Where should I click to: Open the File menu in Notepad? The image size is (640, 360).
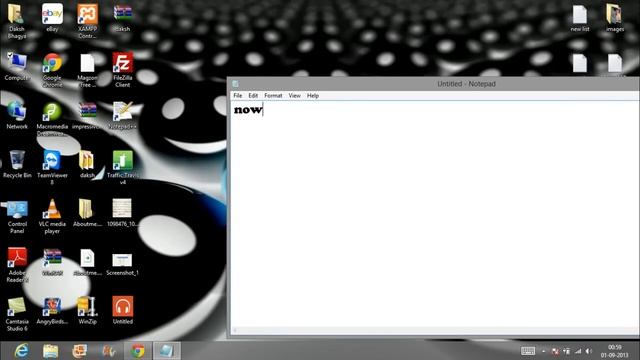[238, 96]
